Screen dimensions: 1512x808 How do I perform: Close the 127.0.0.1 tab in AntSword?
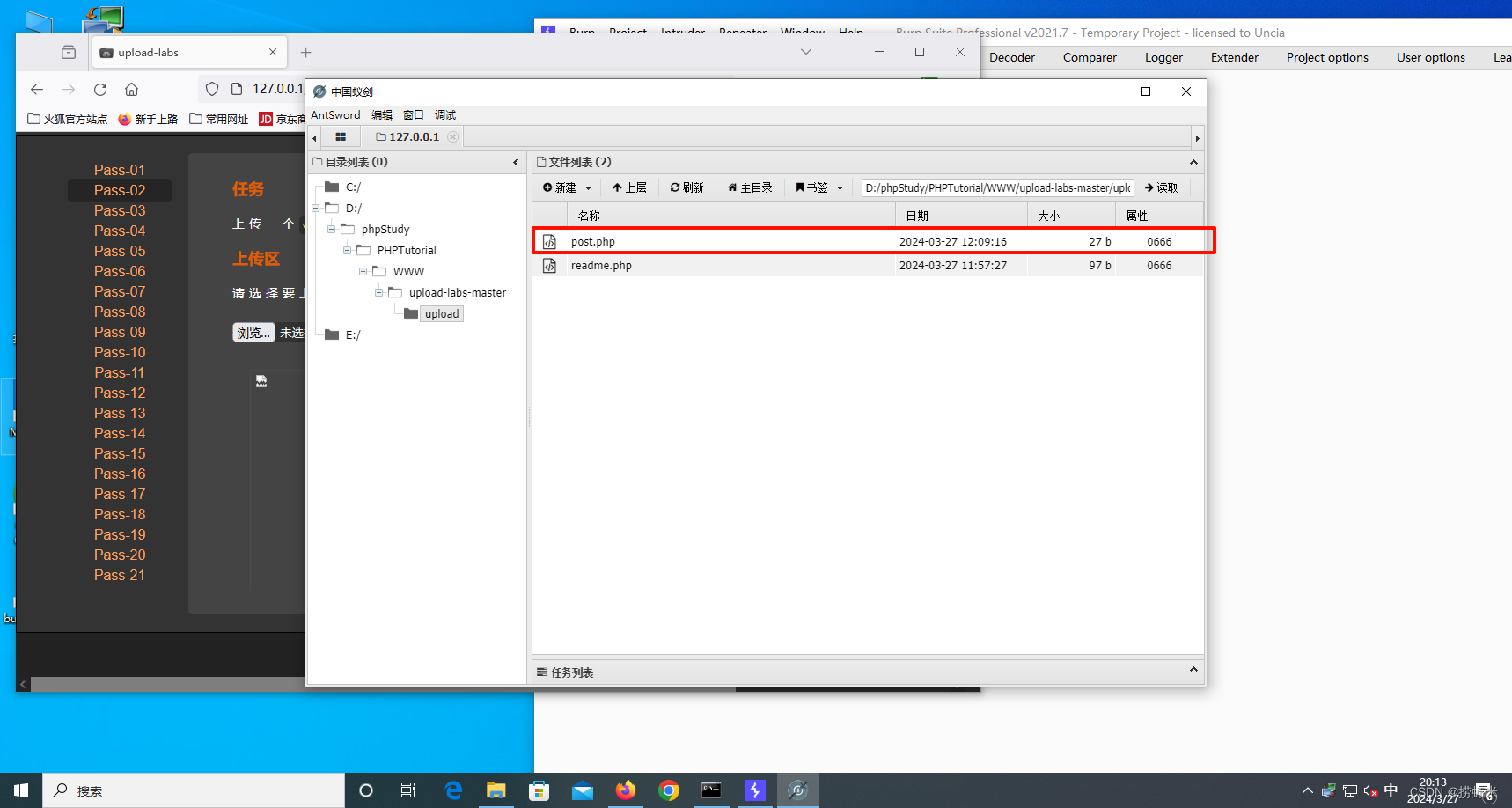pyautogui.click(x=452, y=137)
